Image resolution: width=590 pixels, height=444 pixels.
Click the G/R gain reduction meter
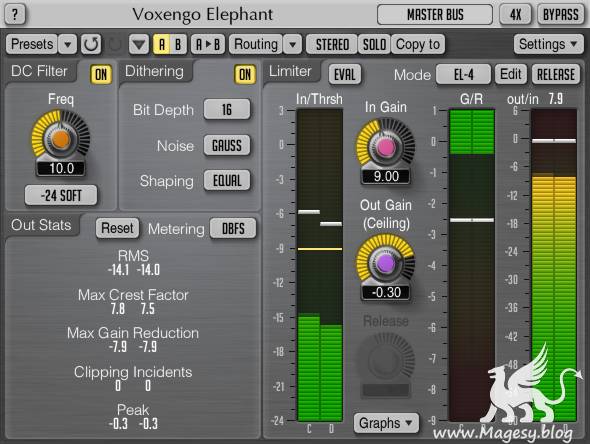tap(472, 265)
